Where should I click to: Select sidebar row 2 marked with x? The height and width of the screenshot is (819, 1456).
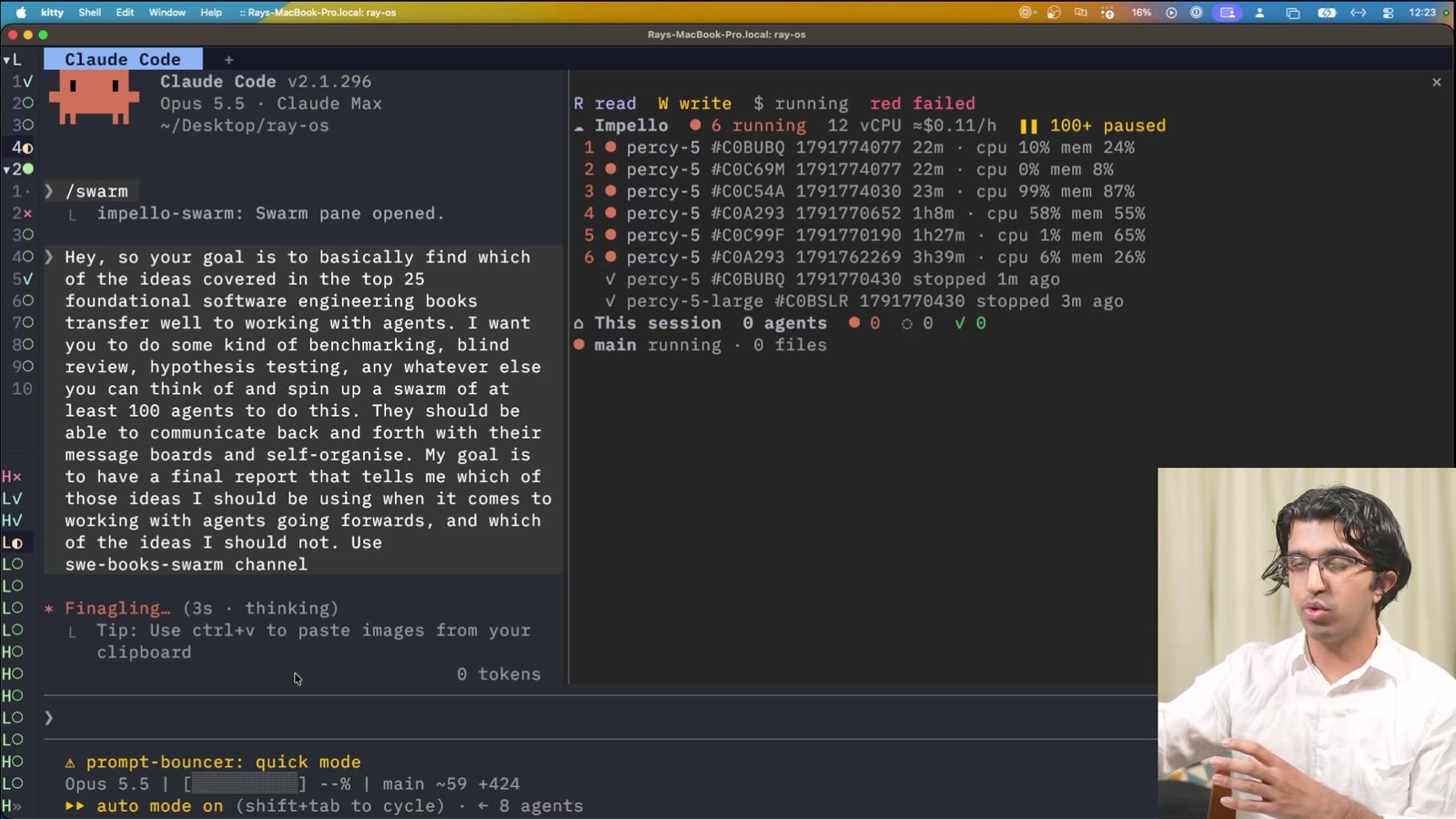tap(22, 213)
